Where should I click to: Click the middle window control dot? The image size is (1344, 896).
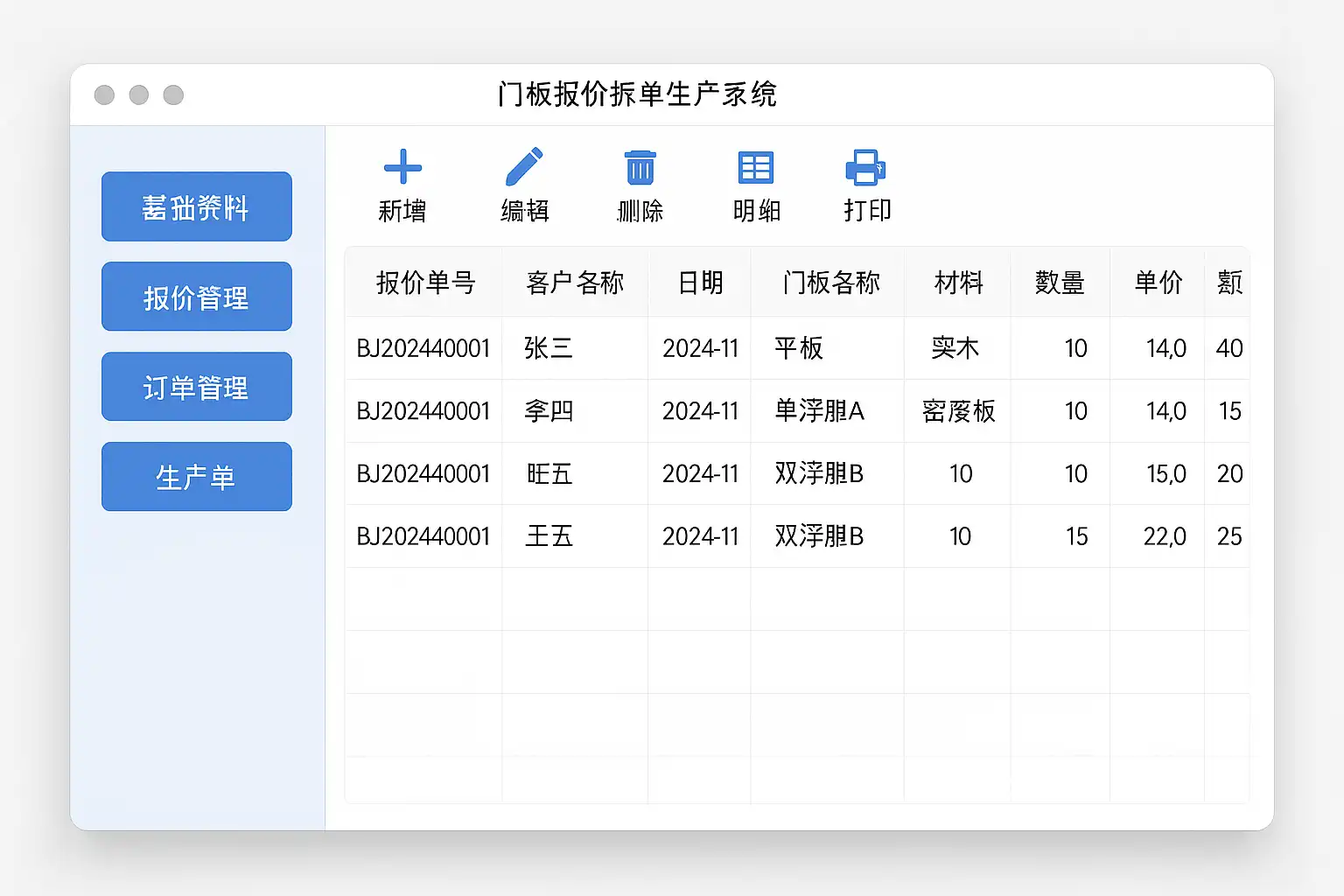[139, 94]
